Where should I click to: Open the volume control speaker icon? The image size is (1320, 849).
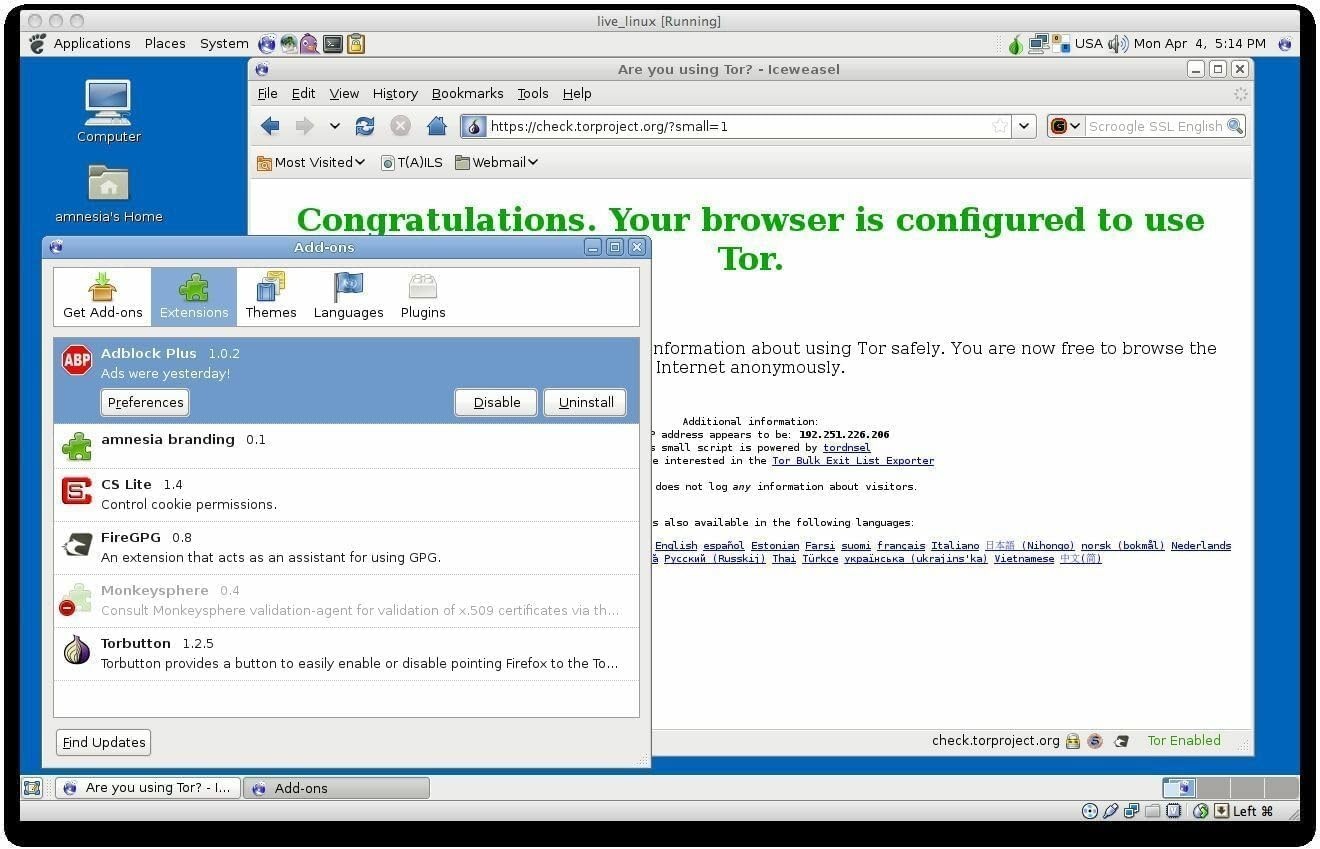(1118, 43)
